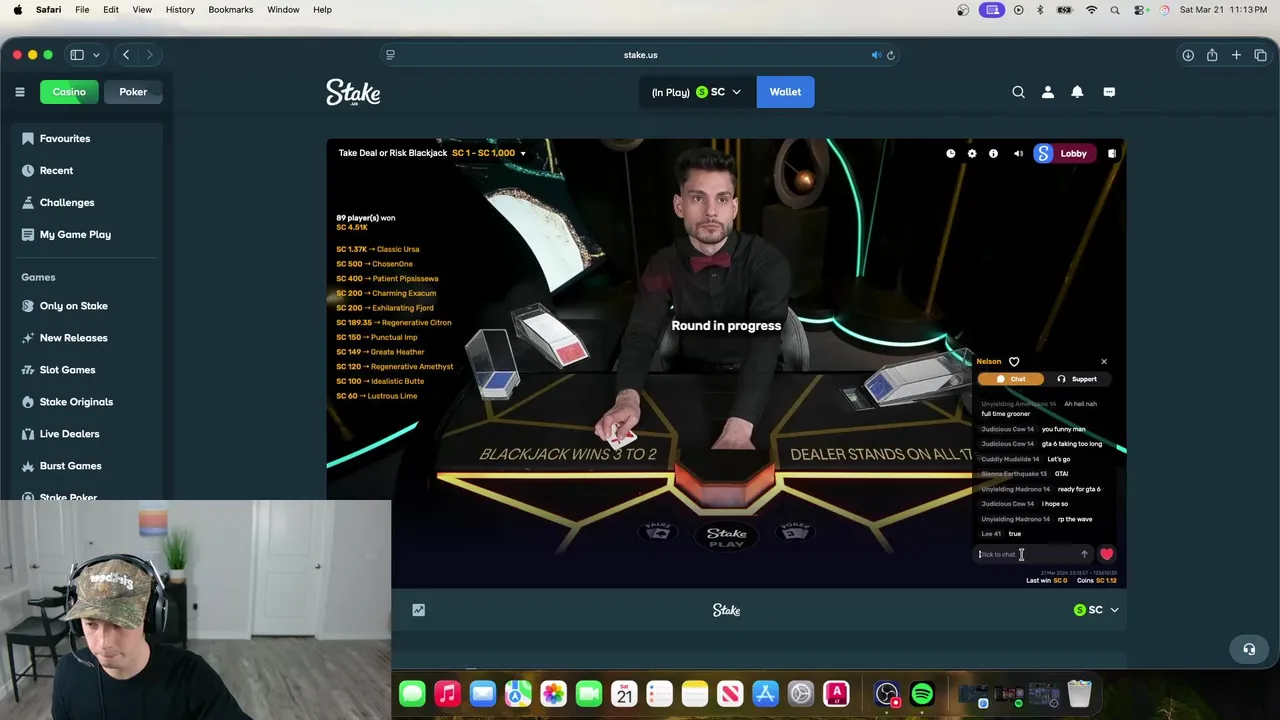The image size is (1280, 720).
Task: Close the dealer chat panel
Action: point(1104,362)
